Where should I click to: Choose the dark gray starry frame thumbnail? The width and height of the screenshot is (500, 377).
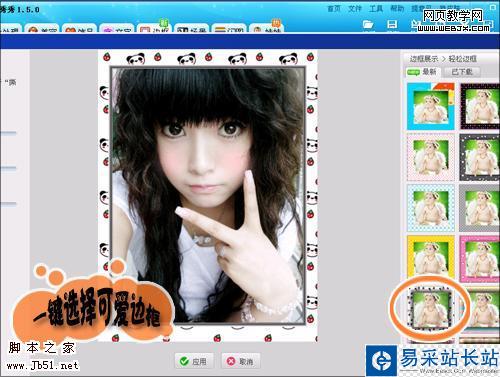(x=480, y=157)
